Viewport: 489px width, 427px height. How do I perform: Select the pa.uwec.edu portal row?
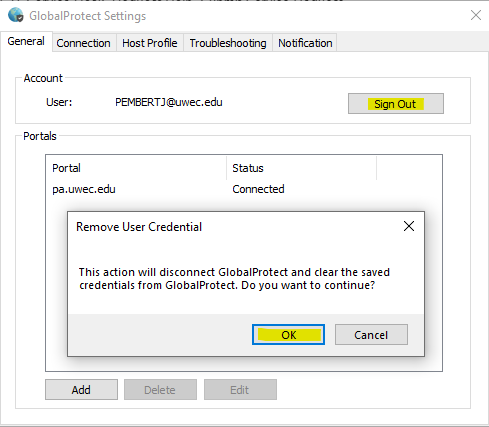click(x=244, y=189)
